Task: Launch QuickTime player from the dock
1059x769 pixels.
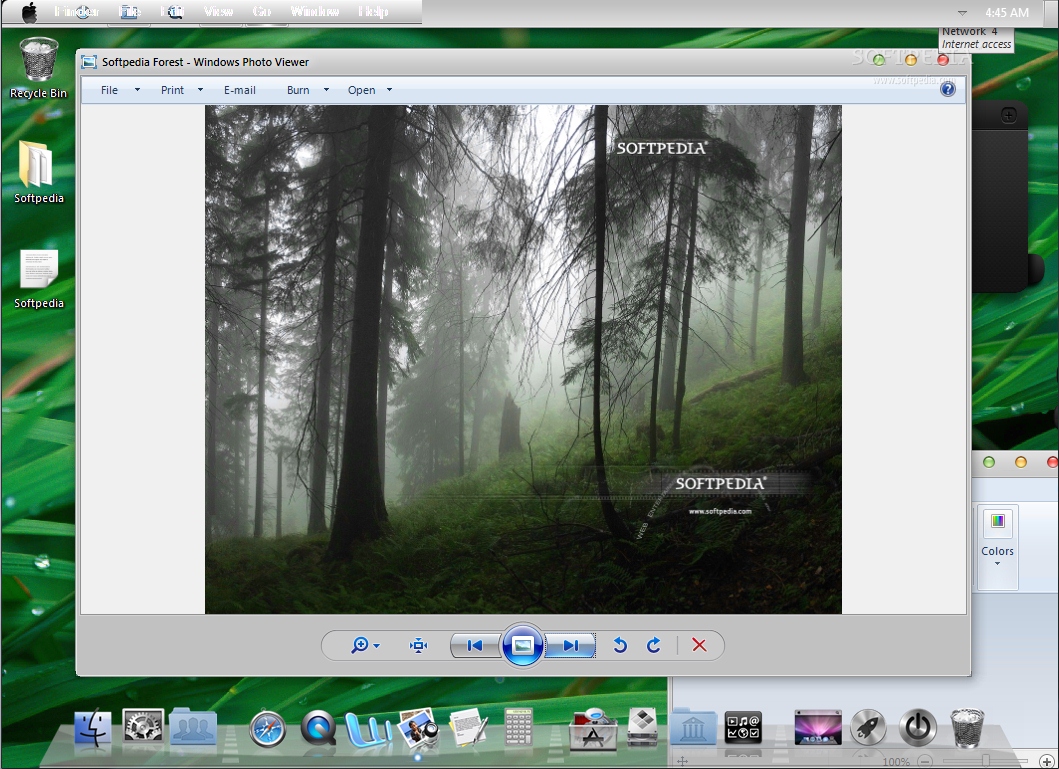Action: click(x=318, y=728)
